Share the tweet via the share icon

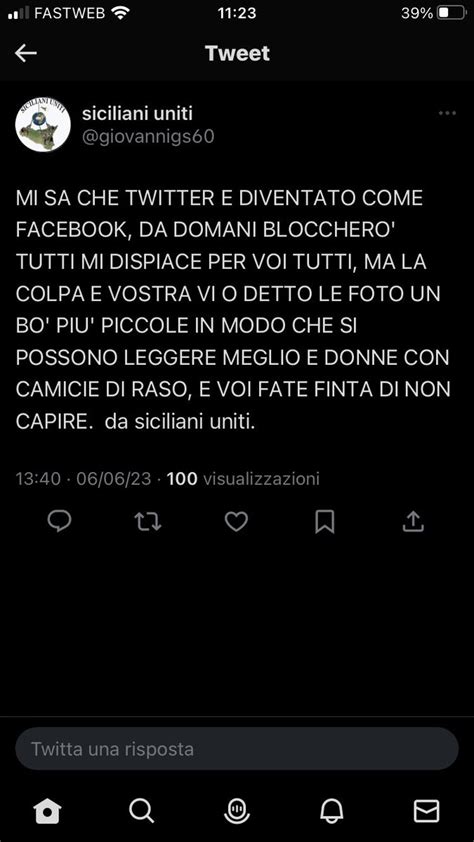(413, 521)
